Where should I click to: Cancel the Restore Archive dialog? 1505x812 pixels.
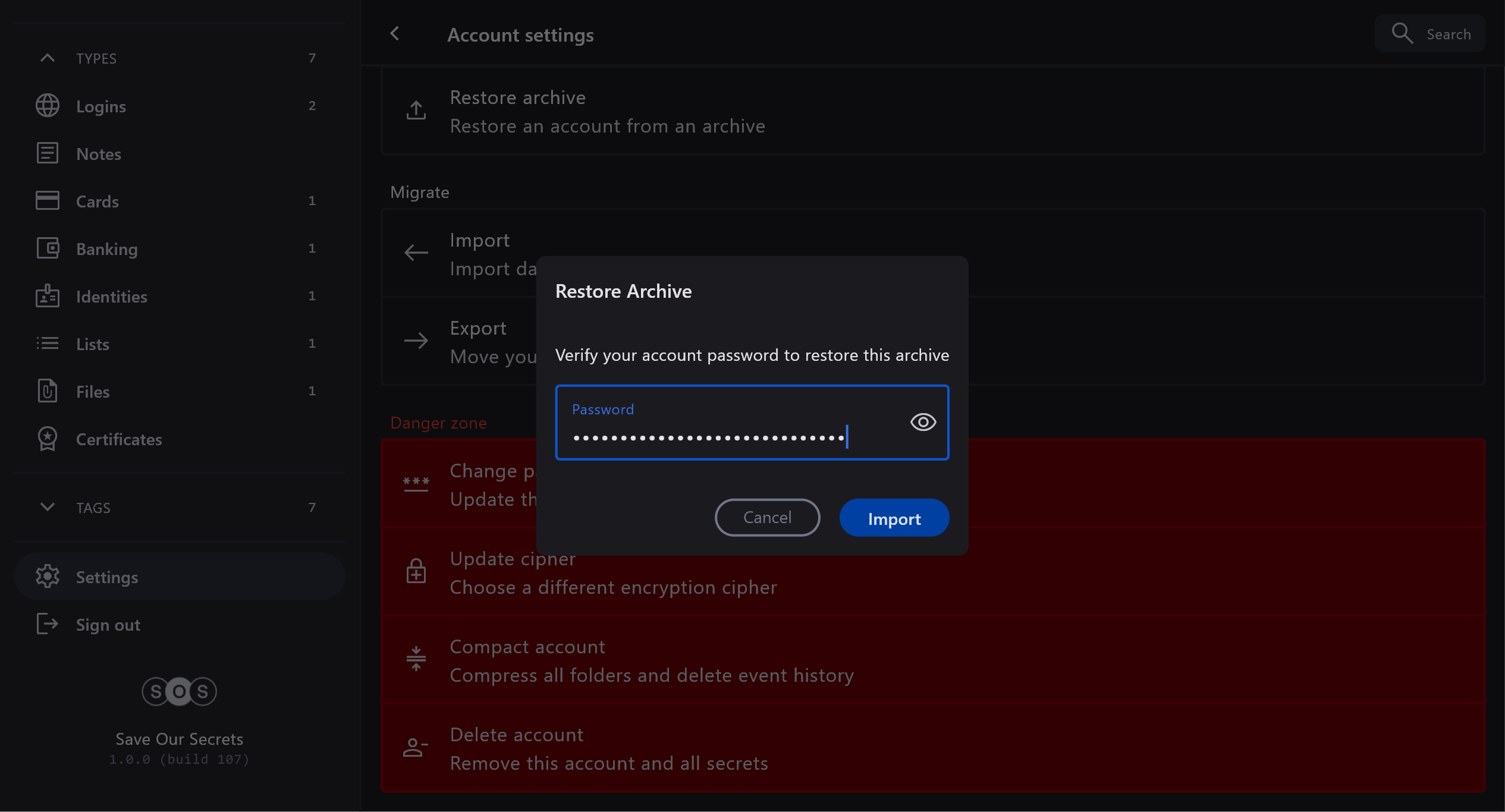click(x=767, y=517)
